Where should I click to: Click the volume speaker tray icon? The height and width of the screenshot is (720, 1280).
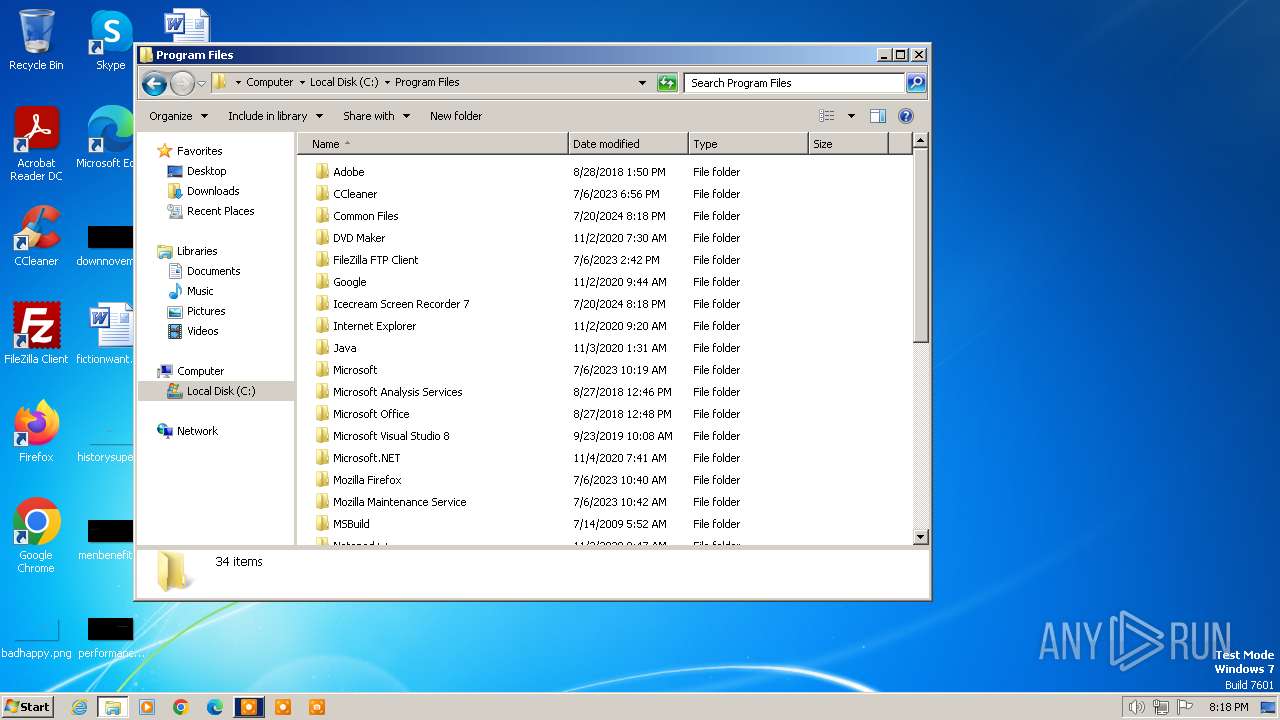coord(1136,707)
